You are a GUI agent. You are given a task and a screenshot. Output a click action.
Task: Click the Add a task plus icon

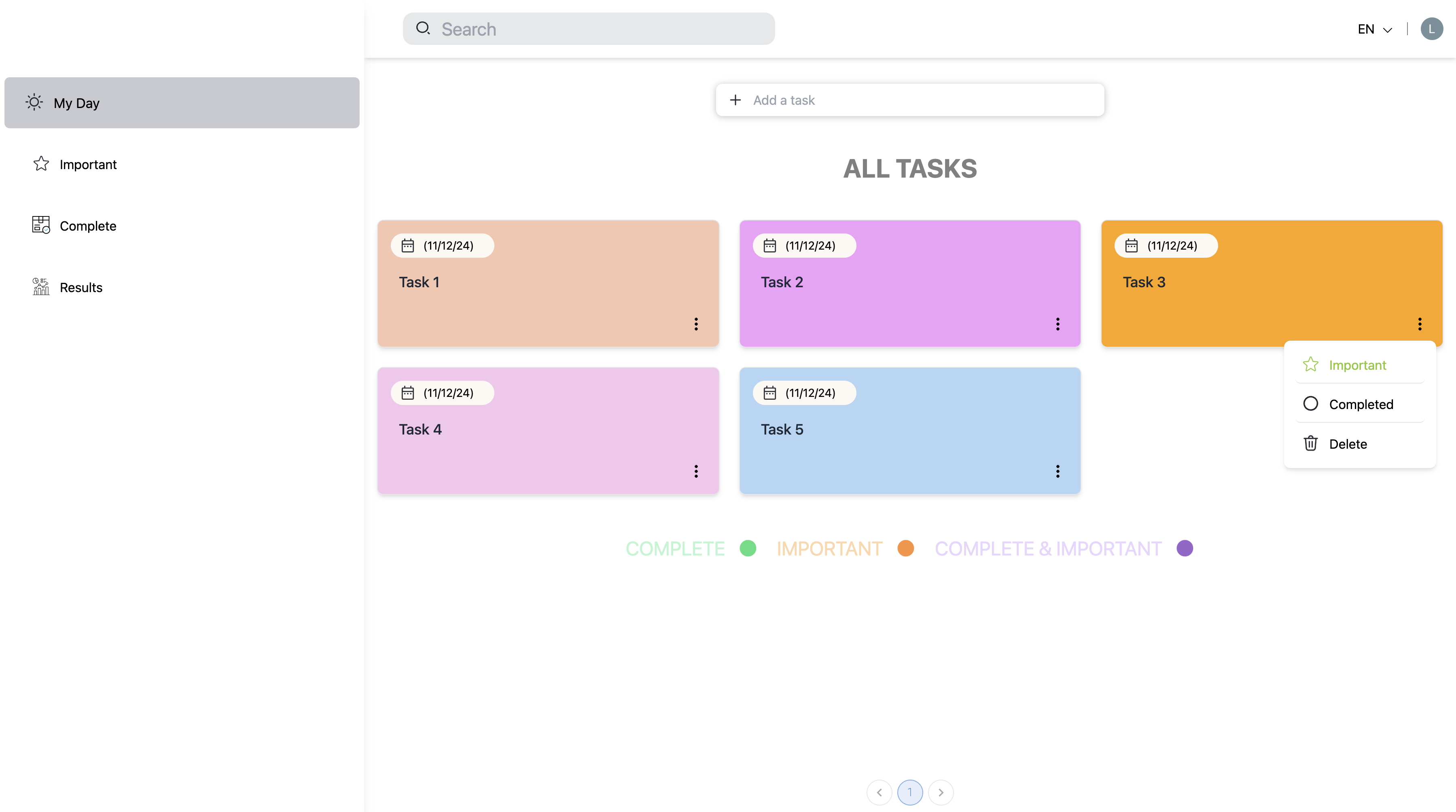pyautogui.click(x=735, y=99)
